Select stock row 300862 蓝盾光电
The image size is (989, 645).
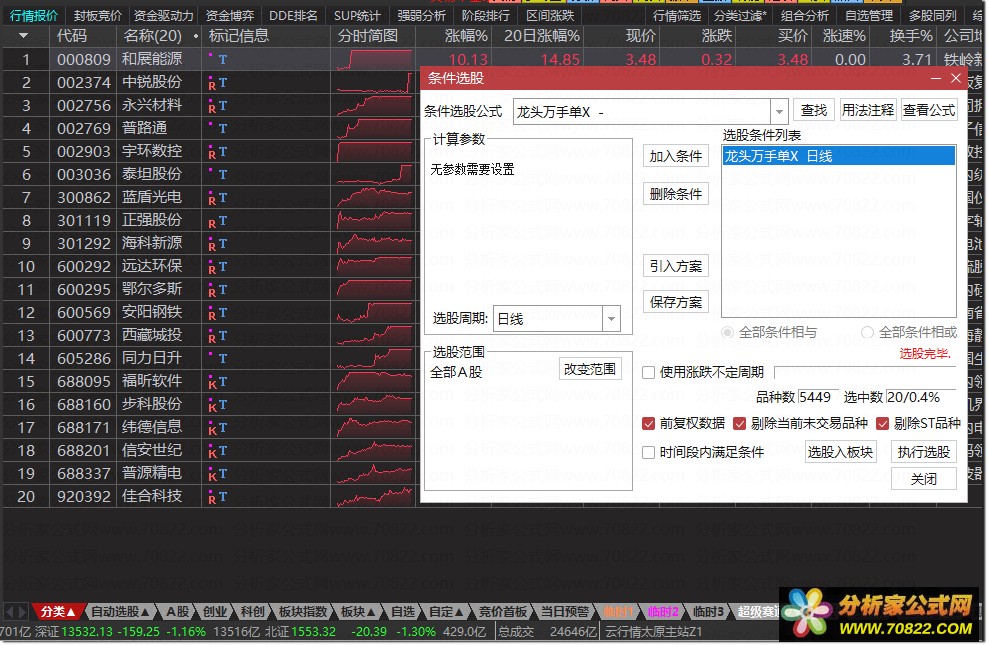[208, 197]
